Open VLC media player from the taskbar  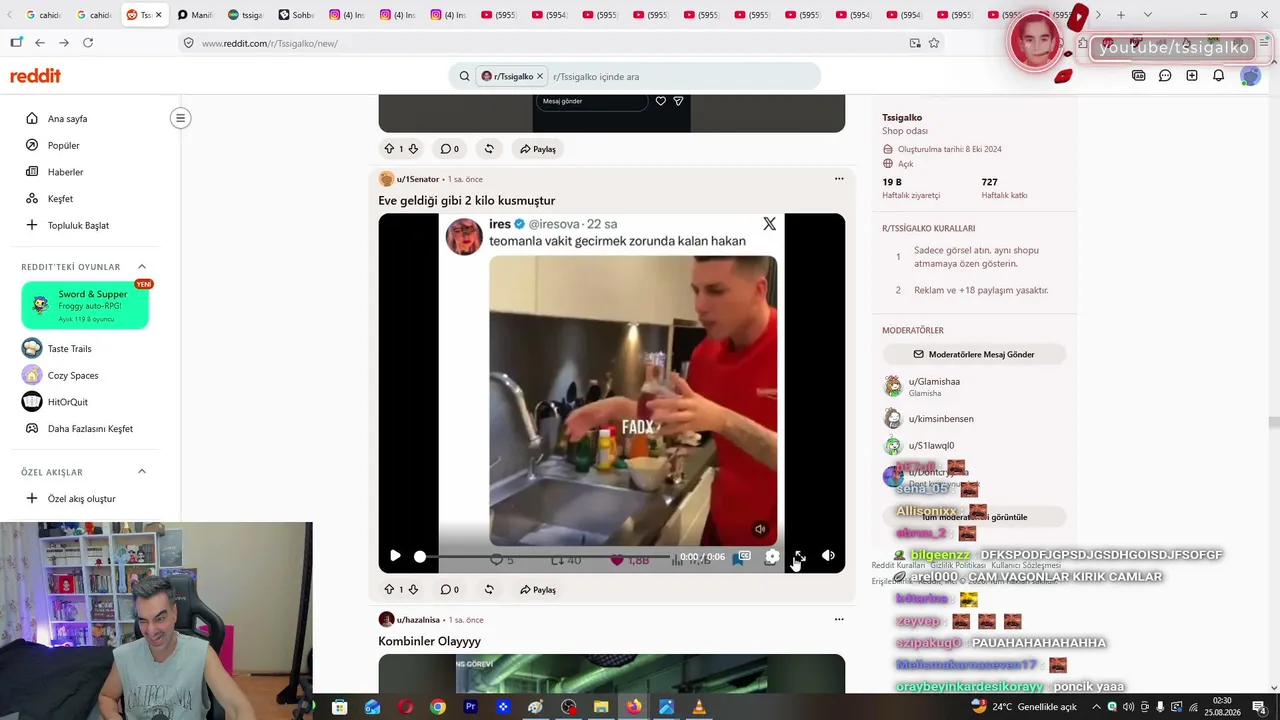(699, 707)
